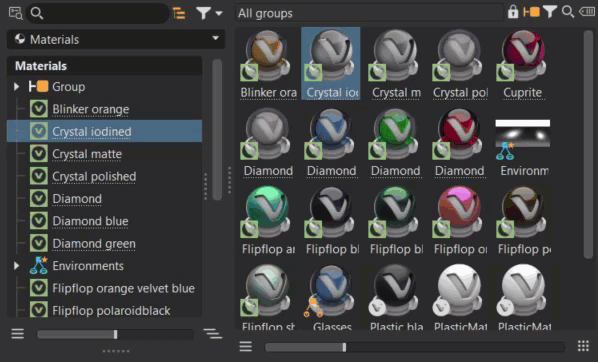
Task: Select Crystal iodined in the materials tree
Action: click(104, 131)
